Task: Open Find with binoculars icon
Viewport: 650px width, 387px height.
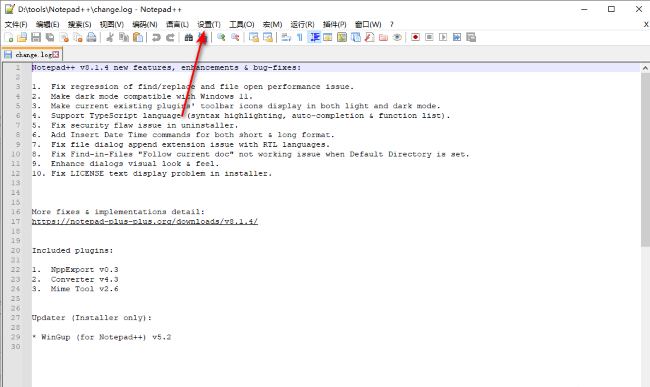Action: (189, 38)
